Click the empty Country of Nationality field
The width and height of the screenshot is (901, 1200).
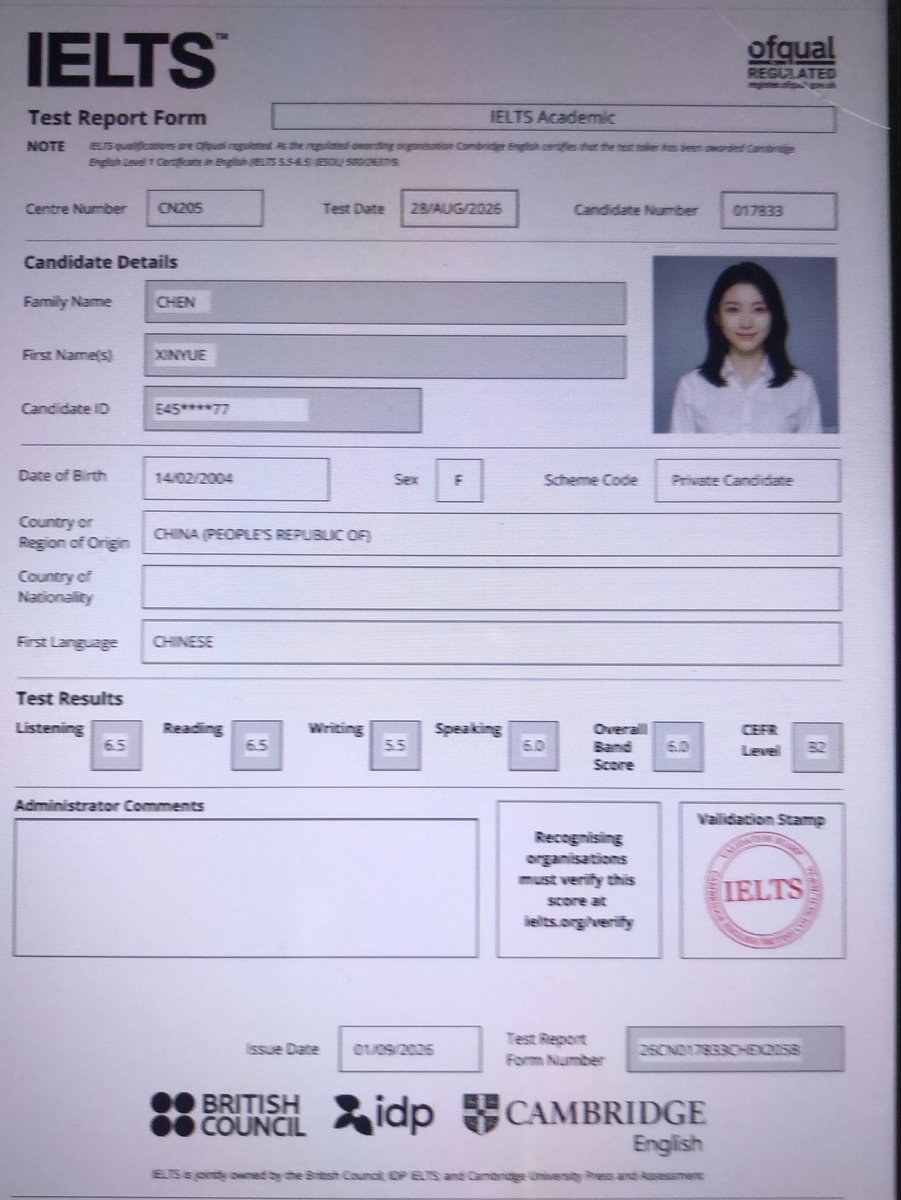point(491,588)
